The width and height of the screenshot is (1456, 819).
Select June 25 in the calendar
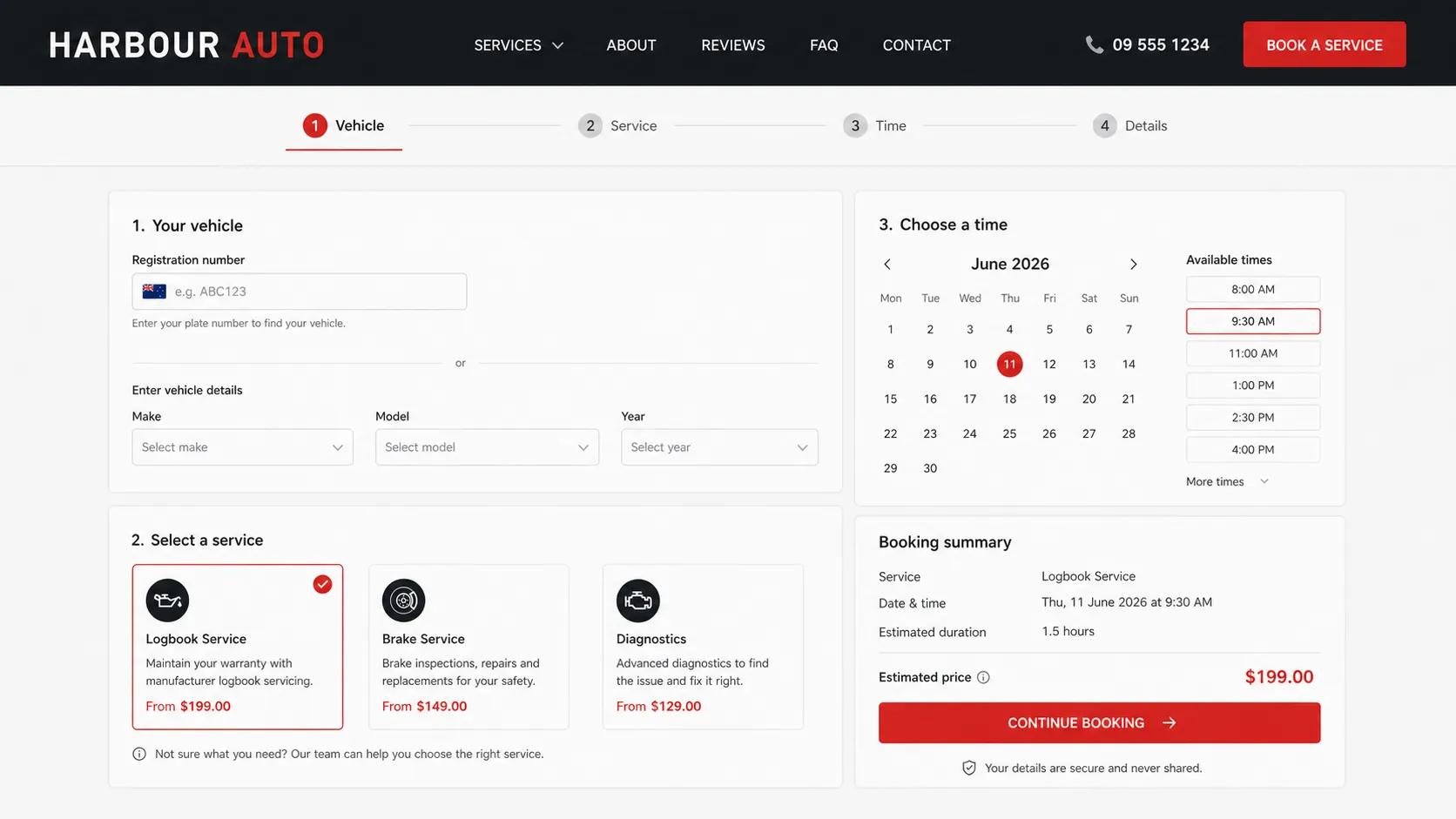click(1009, 433)
